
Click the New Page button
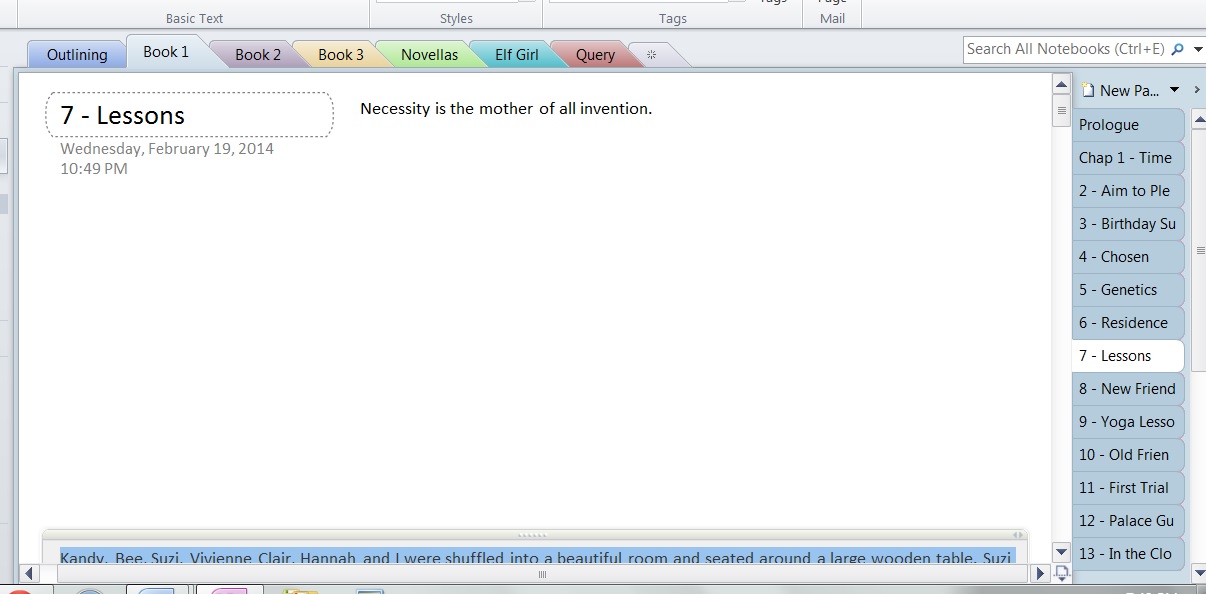[1120, 90]
